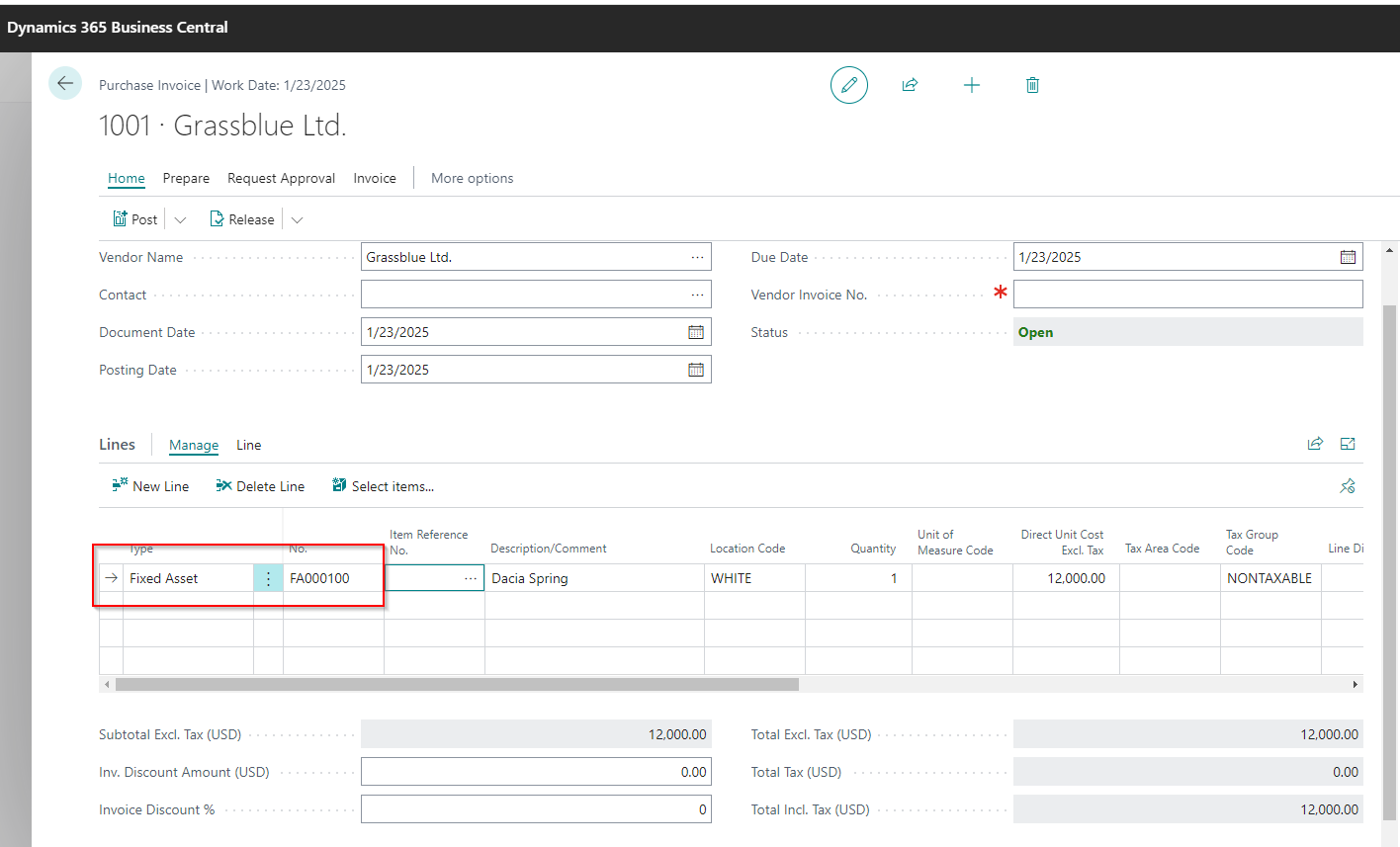The height and width of the screenshot is (847, 1400).
Task: Create a new document with the plus icon
Action: pos(972,85)
